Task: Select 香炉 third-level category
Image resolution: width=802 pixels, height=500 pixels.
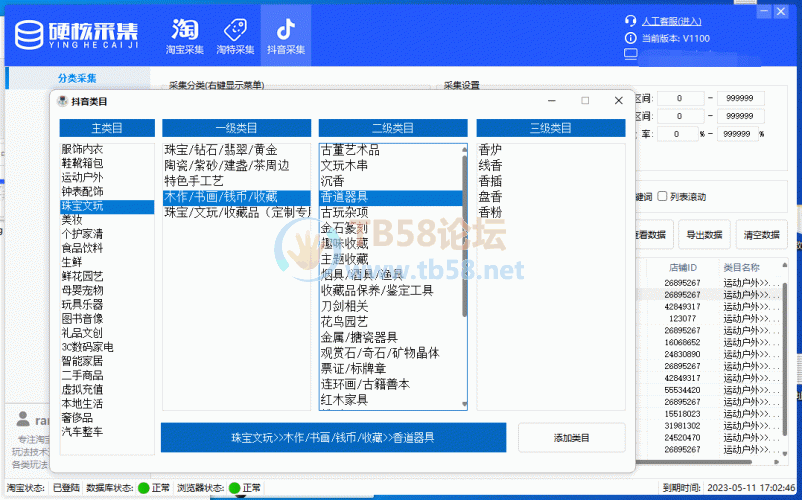Action: (490, 150)
